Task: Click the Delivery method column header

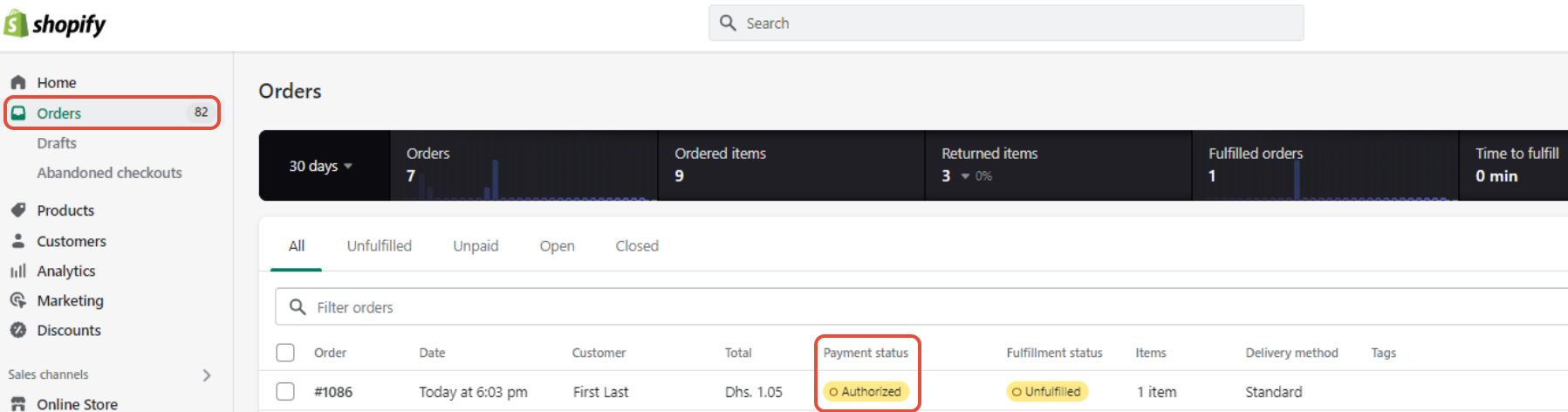Action: point(1291,353)
